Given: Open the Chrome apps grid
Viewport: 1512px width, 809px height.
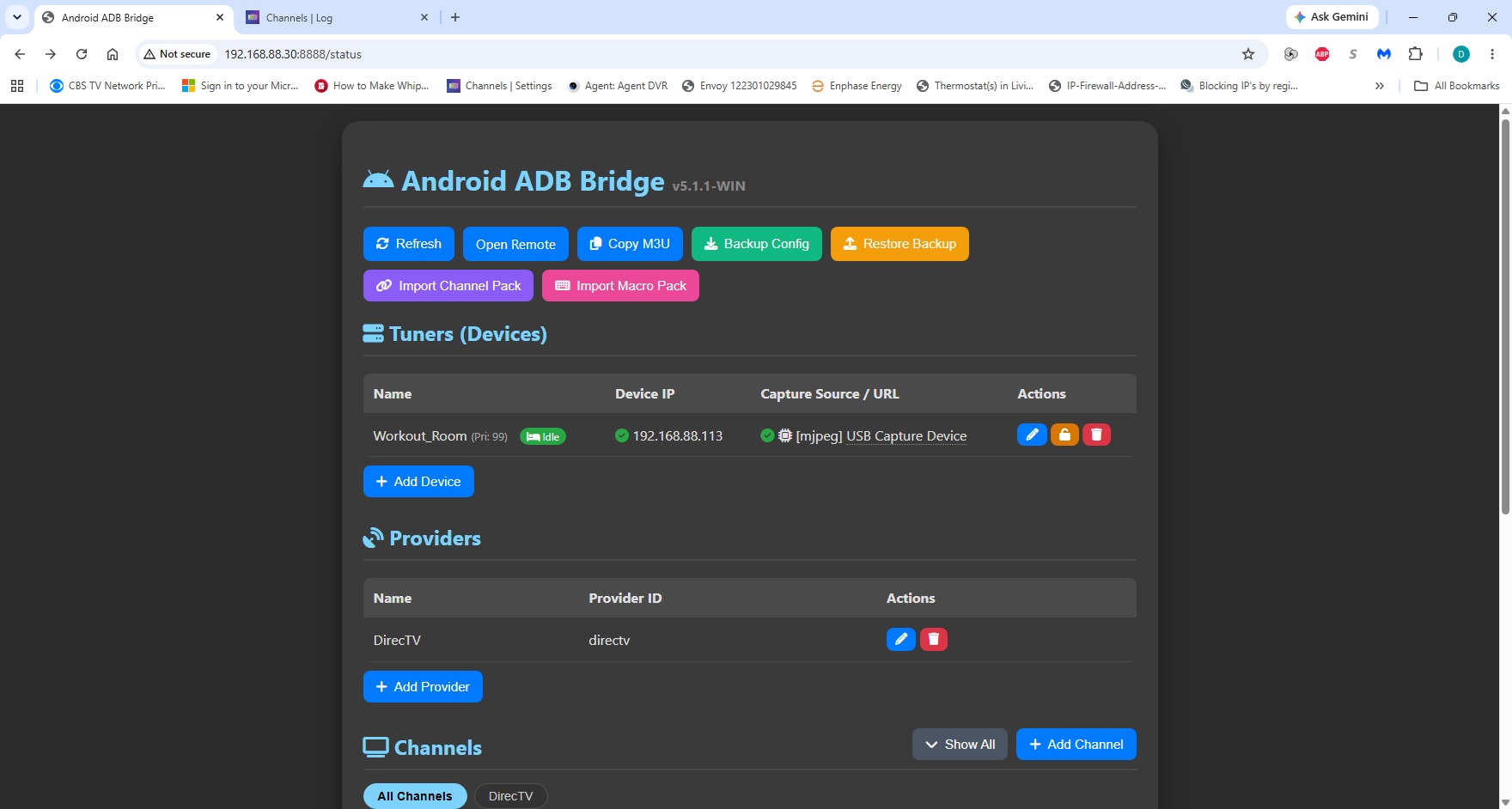Looking at the screenshot, I should click(17, 86).
